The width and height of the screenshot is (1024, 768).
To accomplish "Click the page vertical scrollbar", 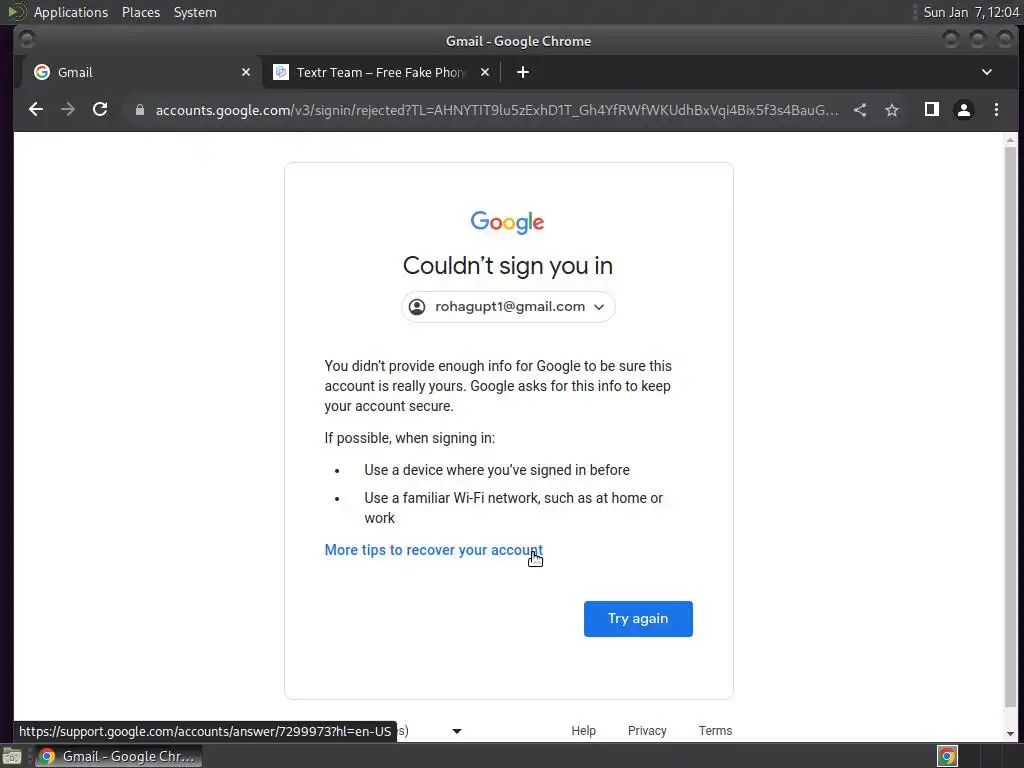I will [x=1010, y=427].
